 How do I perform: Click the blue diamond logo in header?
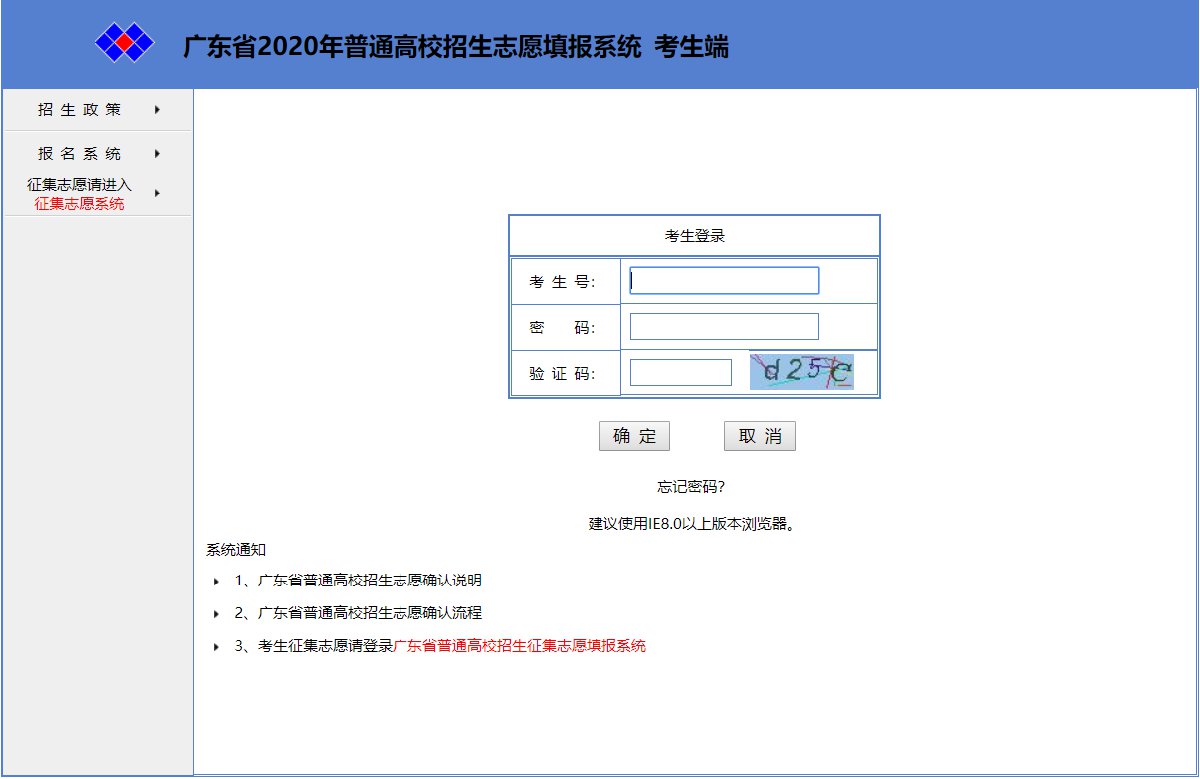124,43
